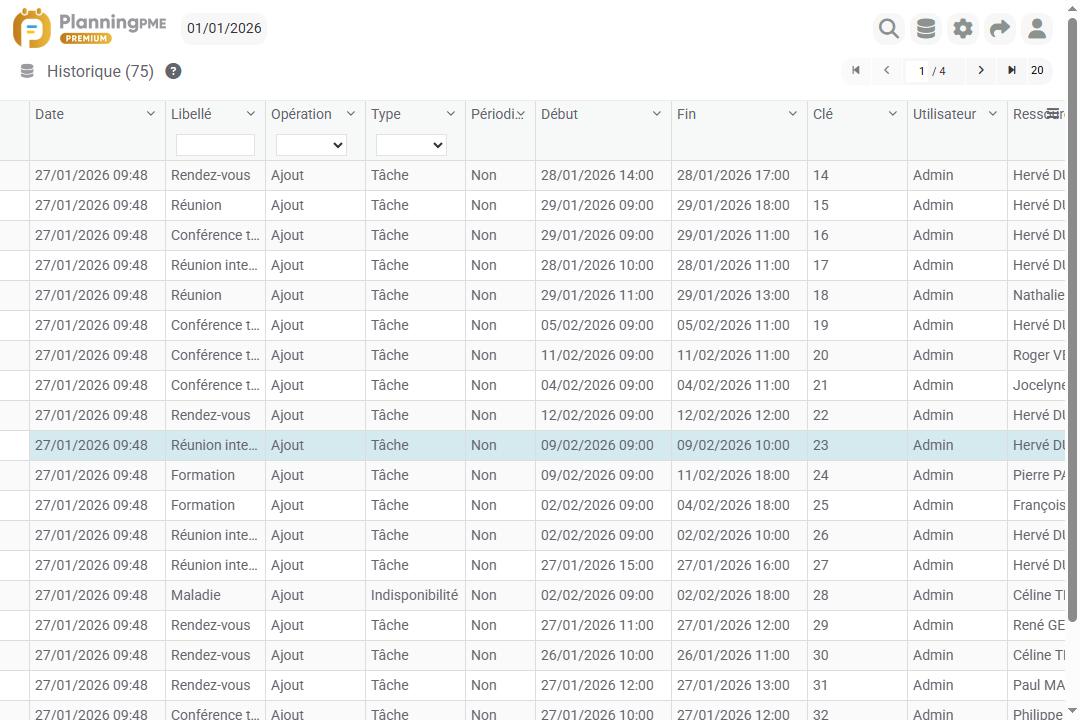Sort by the Utilisateur column header
The height and width of the screenshot is (720, 1080).
pyautogui.click(x=944, y=114)
